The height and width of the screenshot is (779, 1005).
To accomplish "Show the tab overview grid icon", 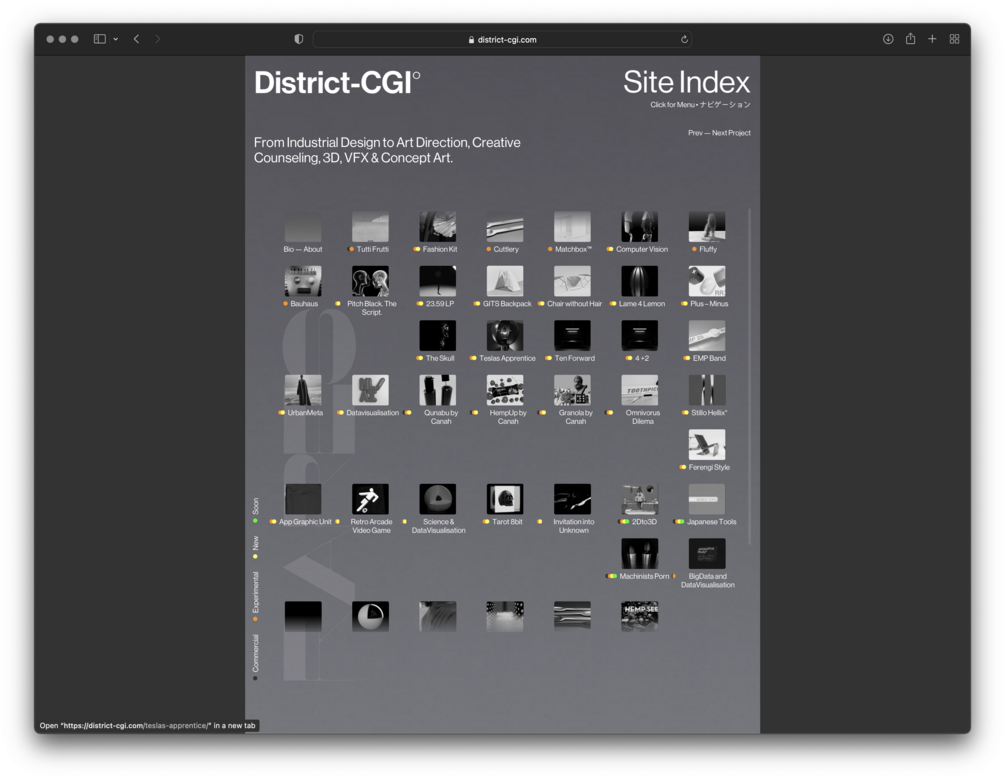I will pos(954,39).
